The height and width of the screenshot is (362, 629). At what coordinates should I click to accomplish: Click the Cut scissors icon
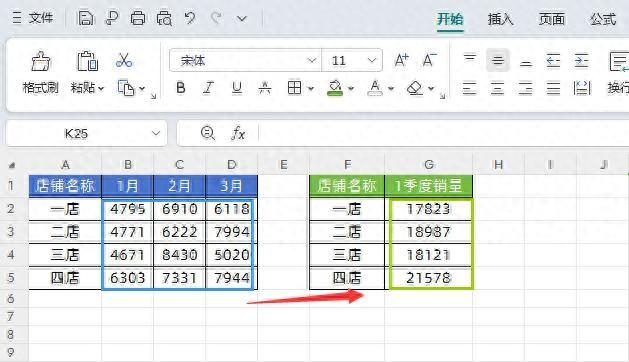(x=124, y=60)
